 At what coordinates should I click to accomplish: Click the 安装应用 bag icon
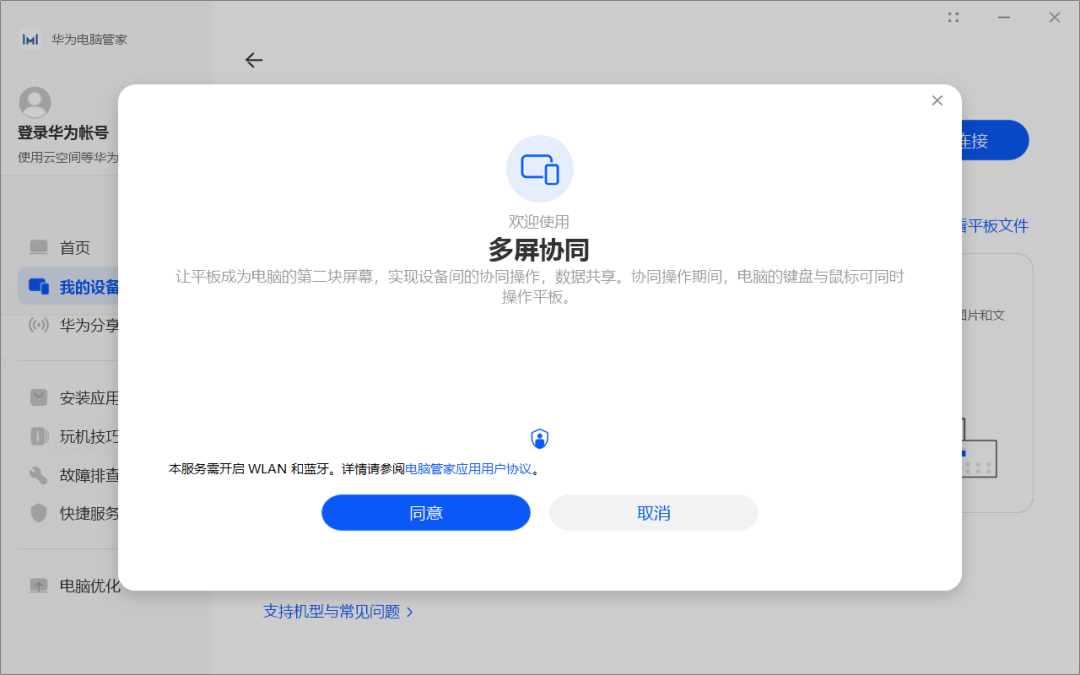(39, 397)
